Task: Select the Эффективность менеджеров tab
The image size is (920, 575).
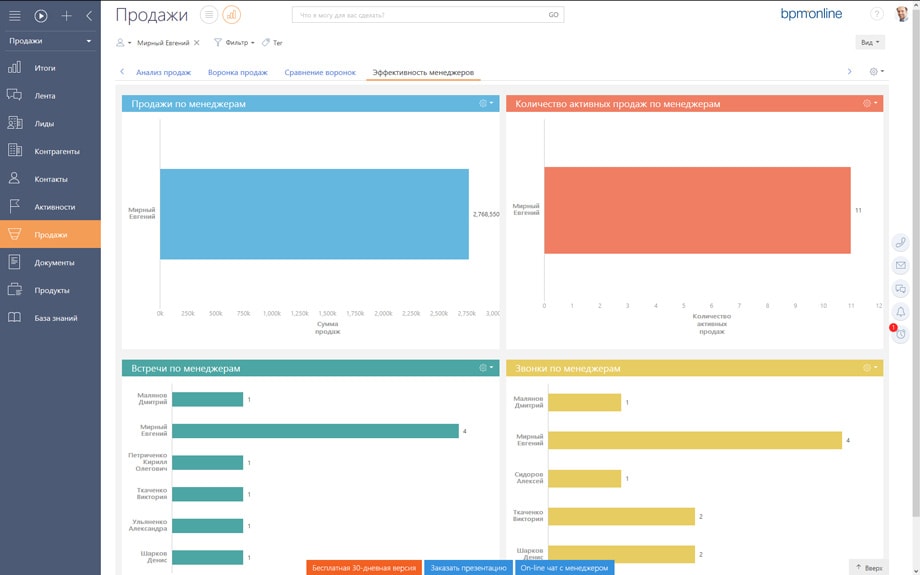Action: pyautogui.click(x=423, y=72)
